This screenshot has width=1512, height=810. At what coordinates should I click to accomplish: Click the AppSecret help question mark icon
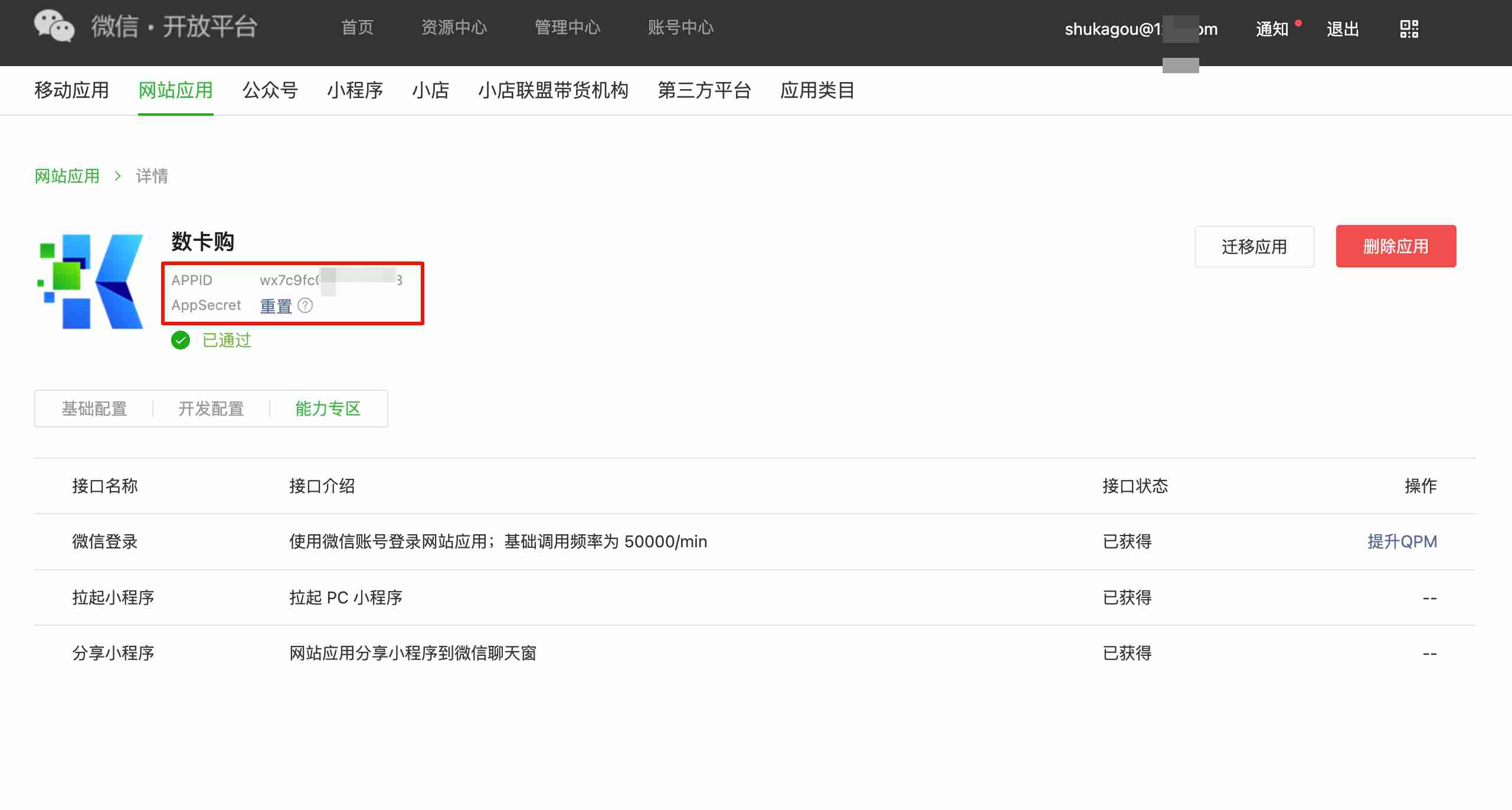coord(305,305)
